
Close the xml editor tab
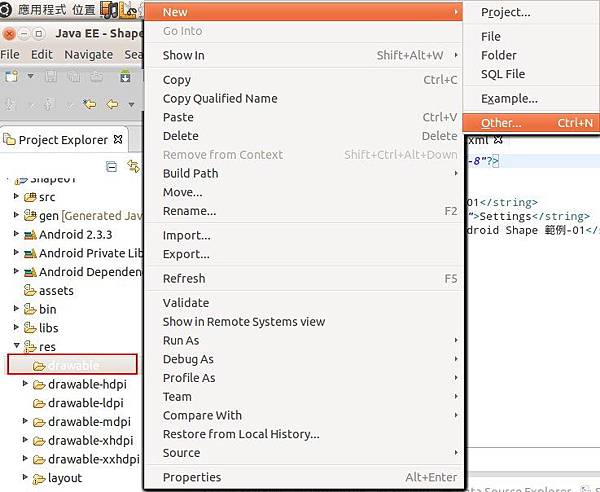498,140
